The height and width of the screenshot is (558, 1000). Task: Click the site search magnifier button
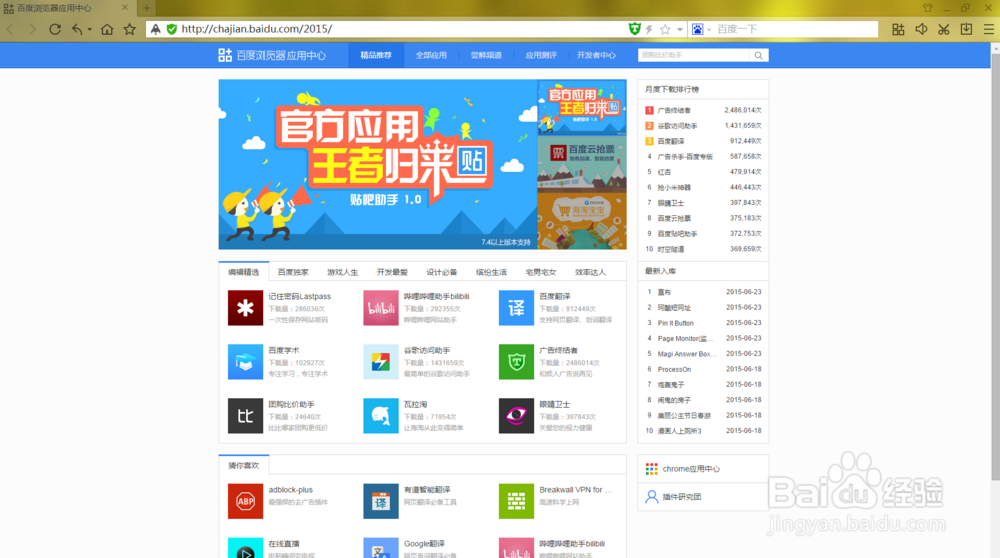(x=758, y=55)
